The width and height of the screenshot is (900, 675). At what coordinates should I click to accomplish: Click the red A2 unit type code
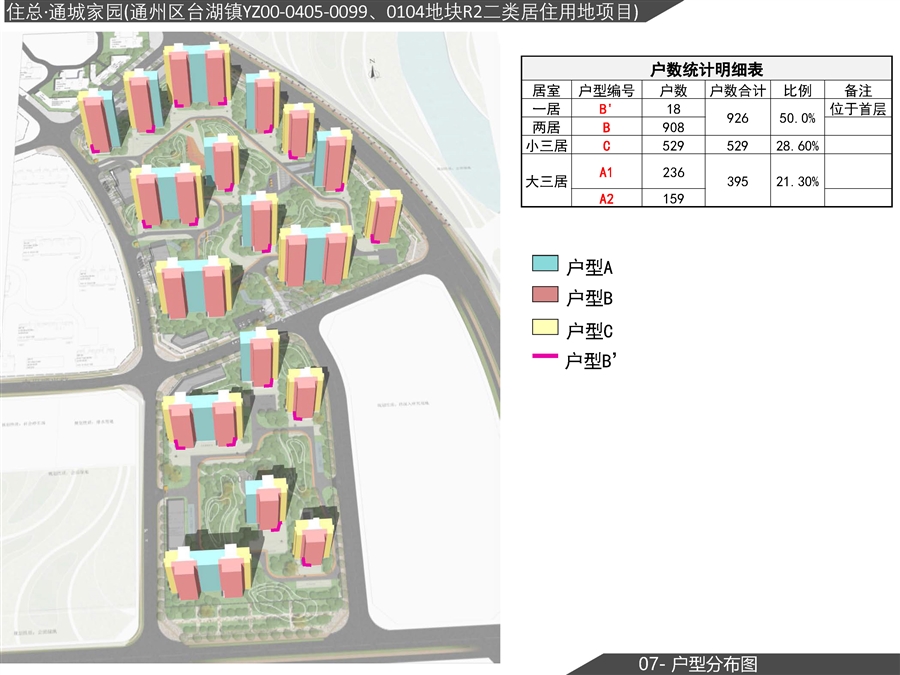coord(606,199)
